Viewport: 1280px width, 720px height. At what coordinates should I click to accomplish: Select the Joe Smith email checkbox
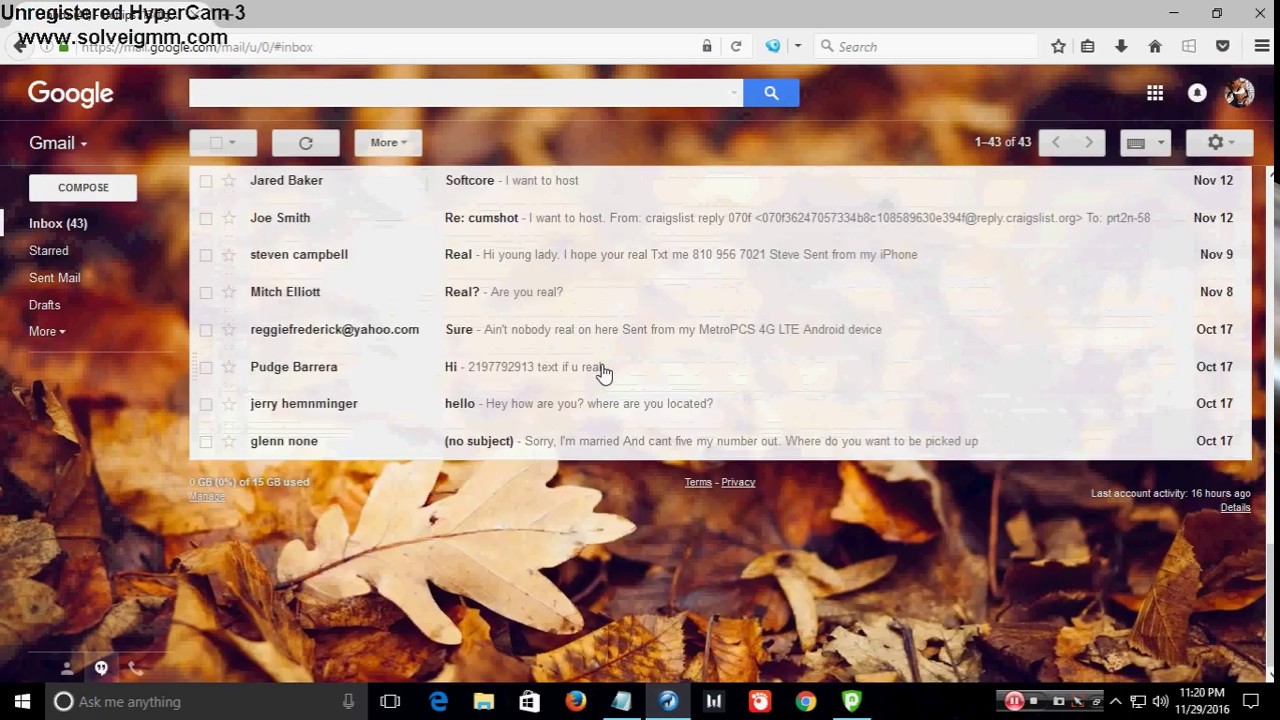(205, 218)
